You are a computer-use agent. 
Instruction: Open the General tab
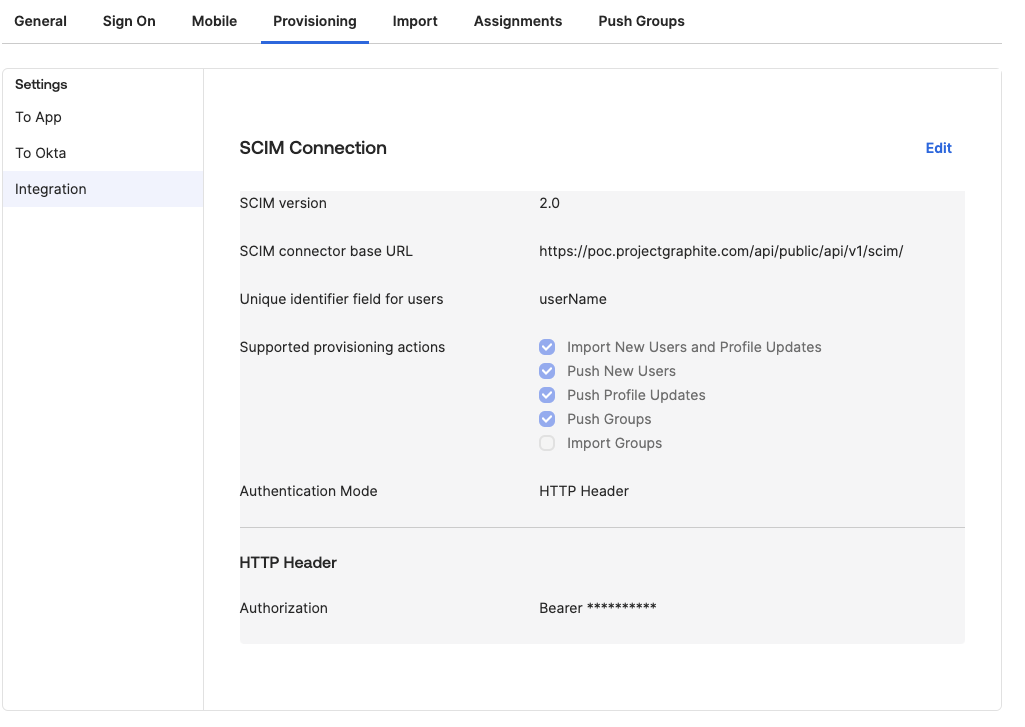[x=41, y=21]
